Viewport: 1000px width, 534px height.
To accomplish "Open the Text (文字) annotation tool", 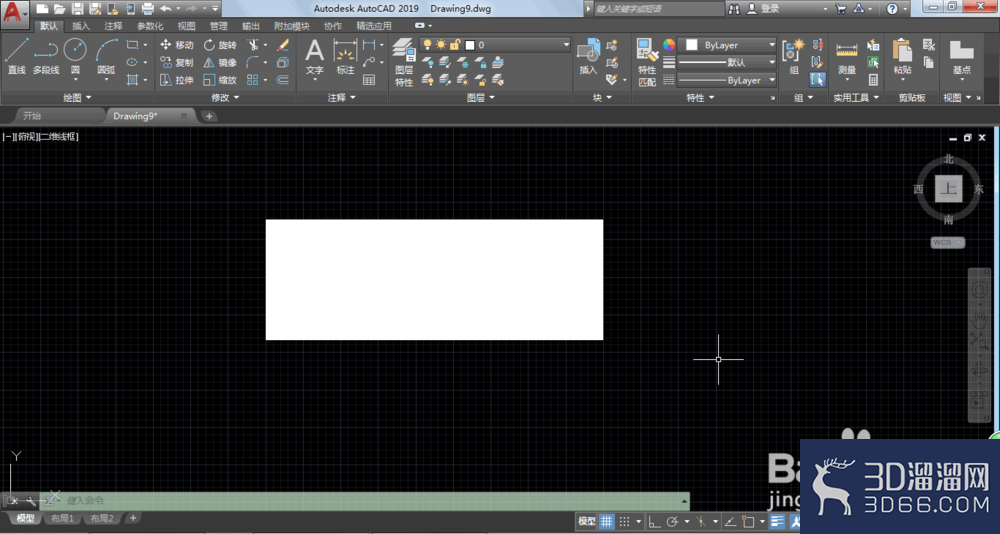I will pyautogui.click(x=314, y=57).
